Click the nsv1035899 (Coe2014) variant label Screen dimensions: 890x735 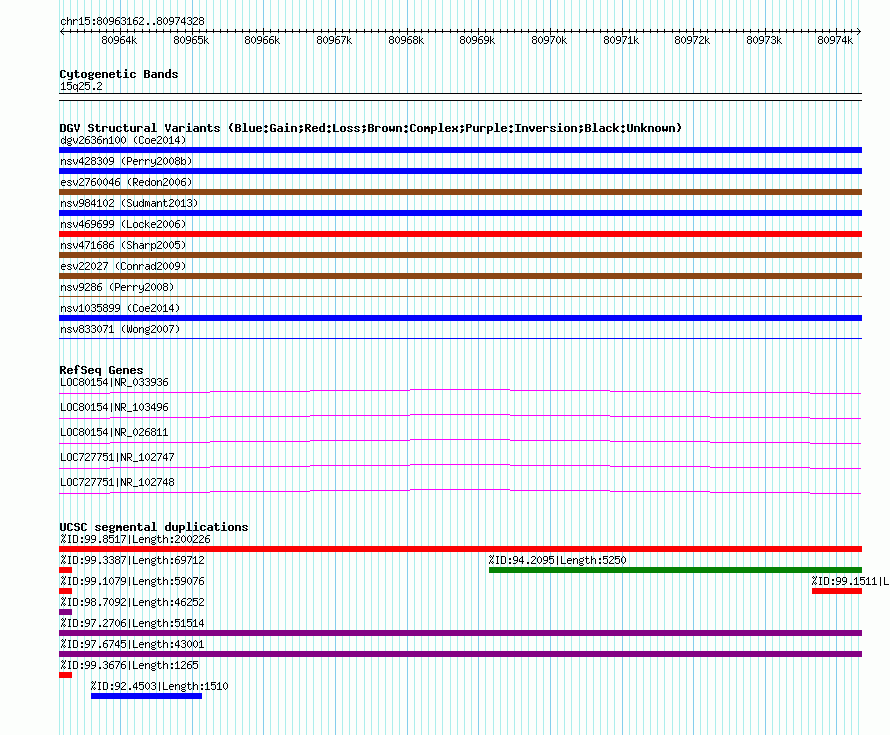click(120, 308)
